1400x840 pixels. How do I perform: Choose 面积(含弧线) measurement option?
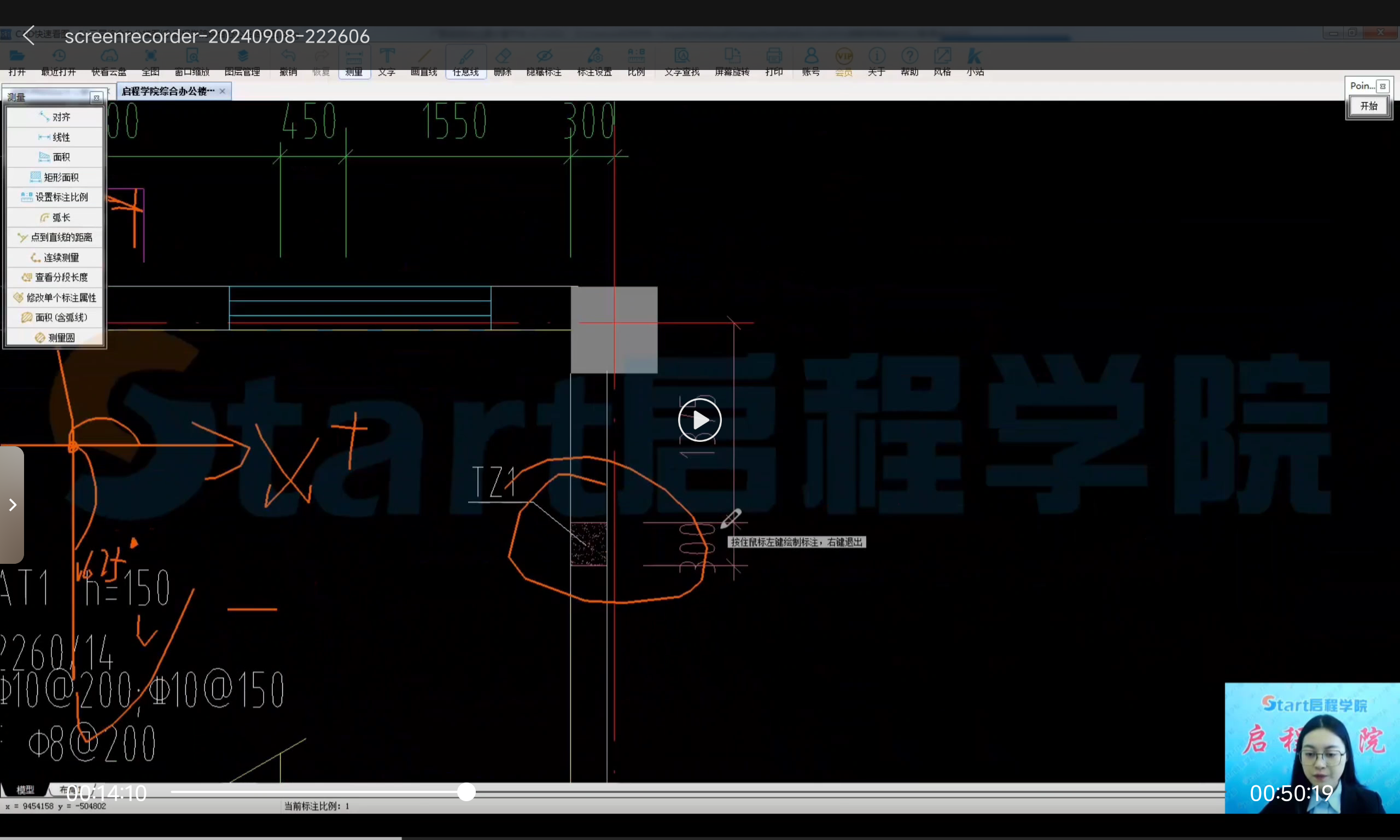(55, 318)
